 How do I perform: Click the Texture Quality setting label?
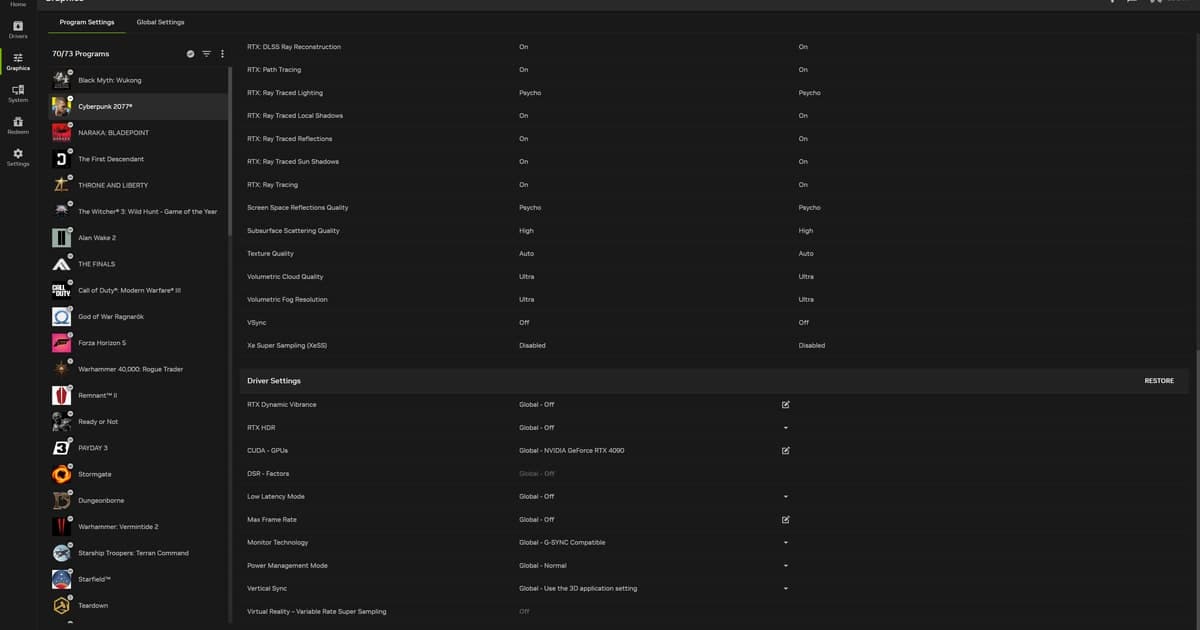(270, 254)
